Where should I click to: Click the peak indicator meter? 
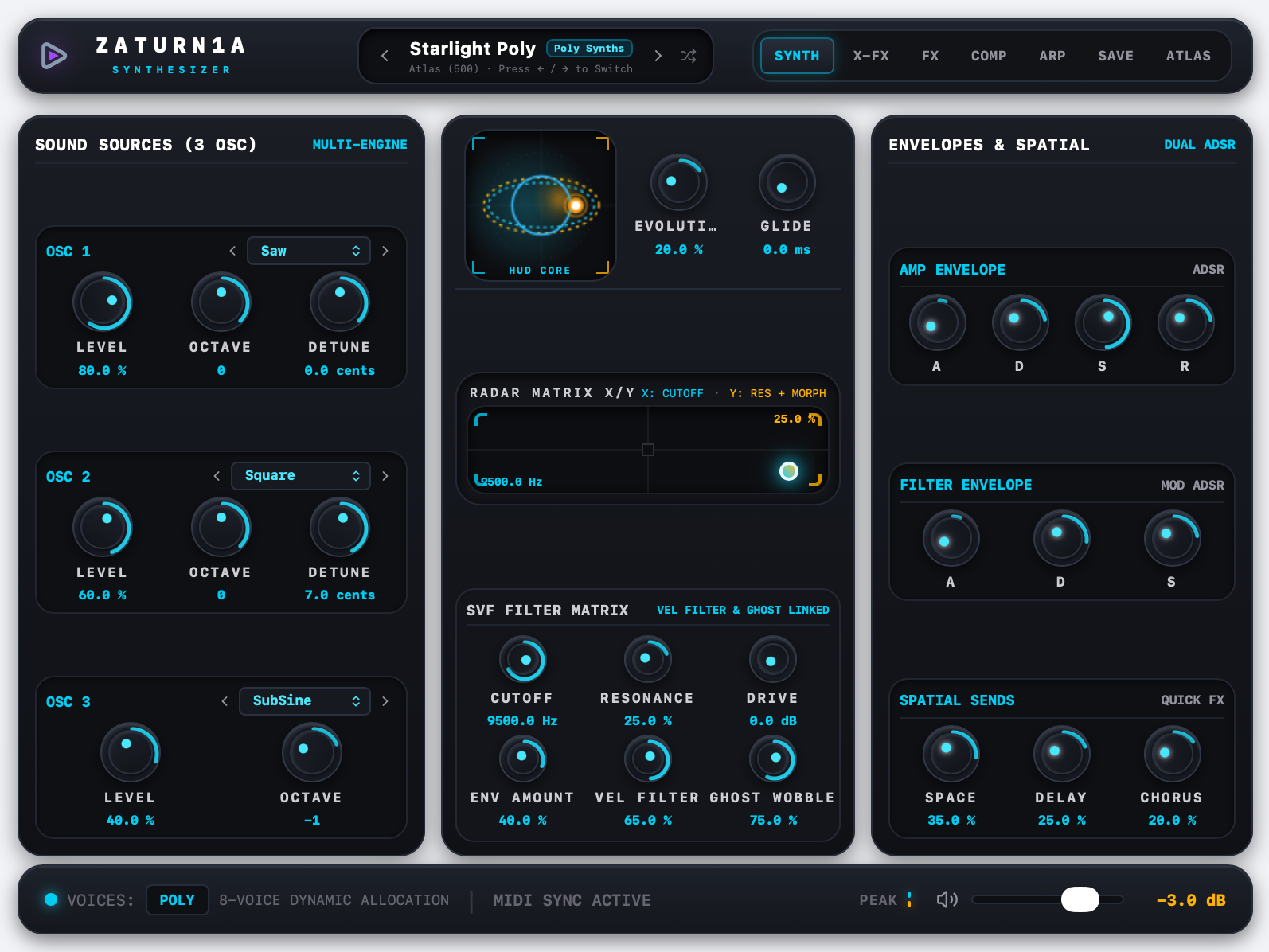(x=909, y=899)
